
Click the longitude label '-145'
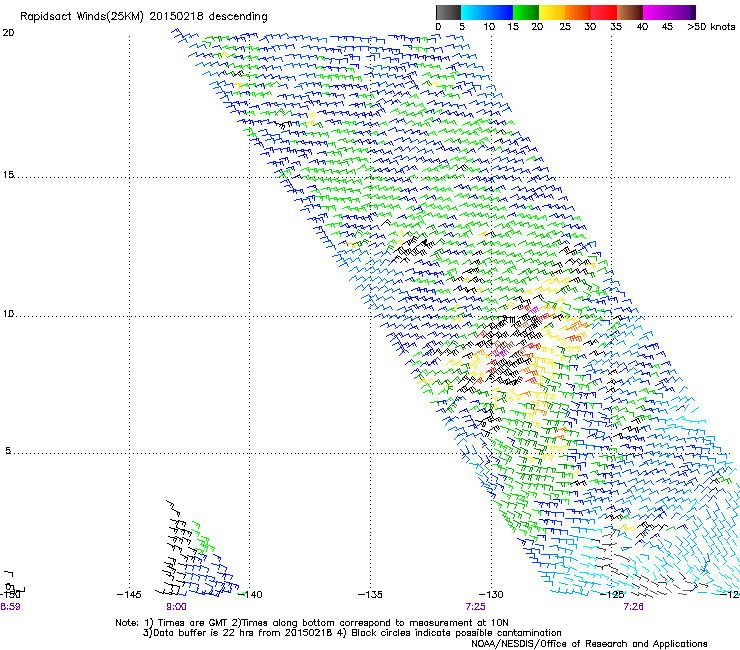click(129, 594)
